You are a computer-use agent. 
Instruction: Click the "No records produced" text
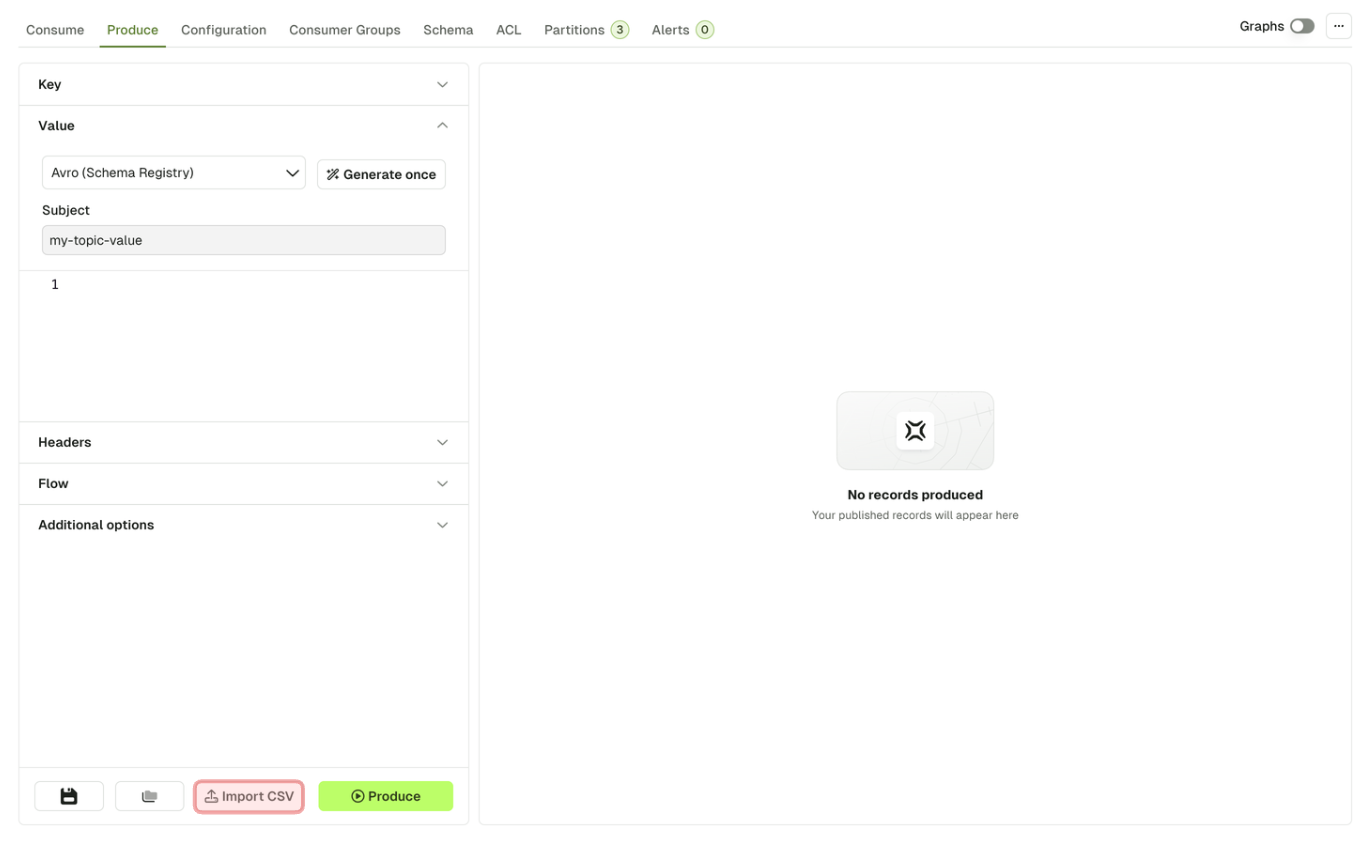pos(915,495)
